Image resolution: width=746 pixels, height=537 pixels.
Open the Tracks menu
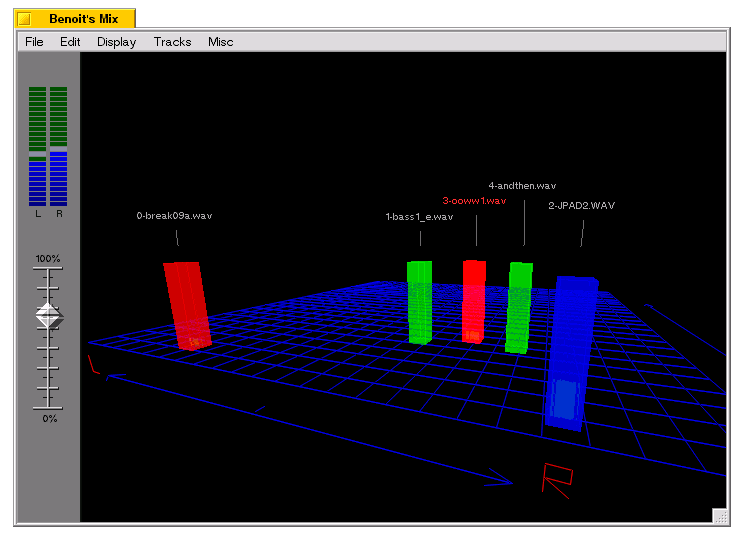tap(172, 42)
